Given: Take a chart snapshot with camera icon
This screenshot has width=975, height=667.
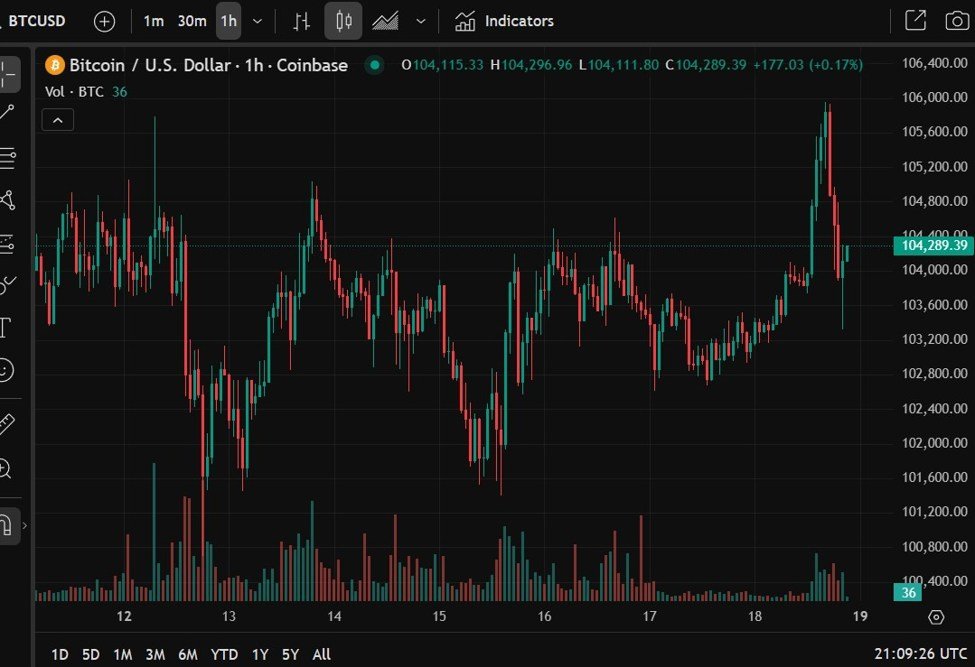Looking at the screenshot, I should point(955,21).
